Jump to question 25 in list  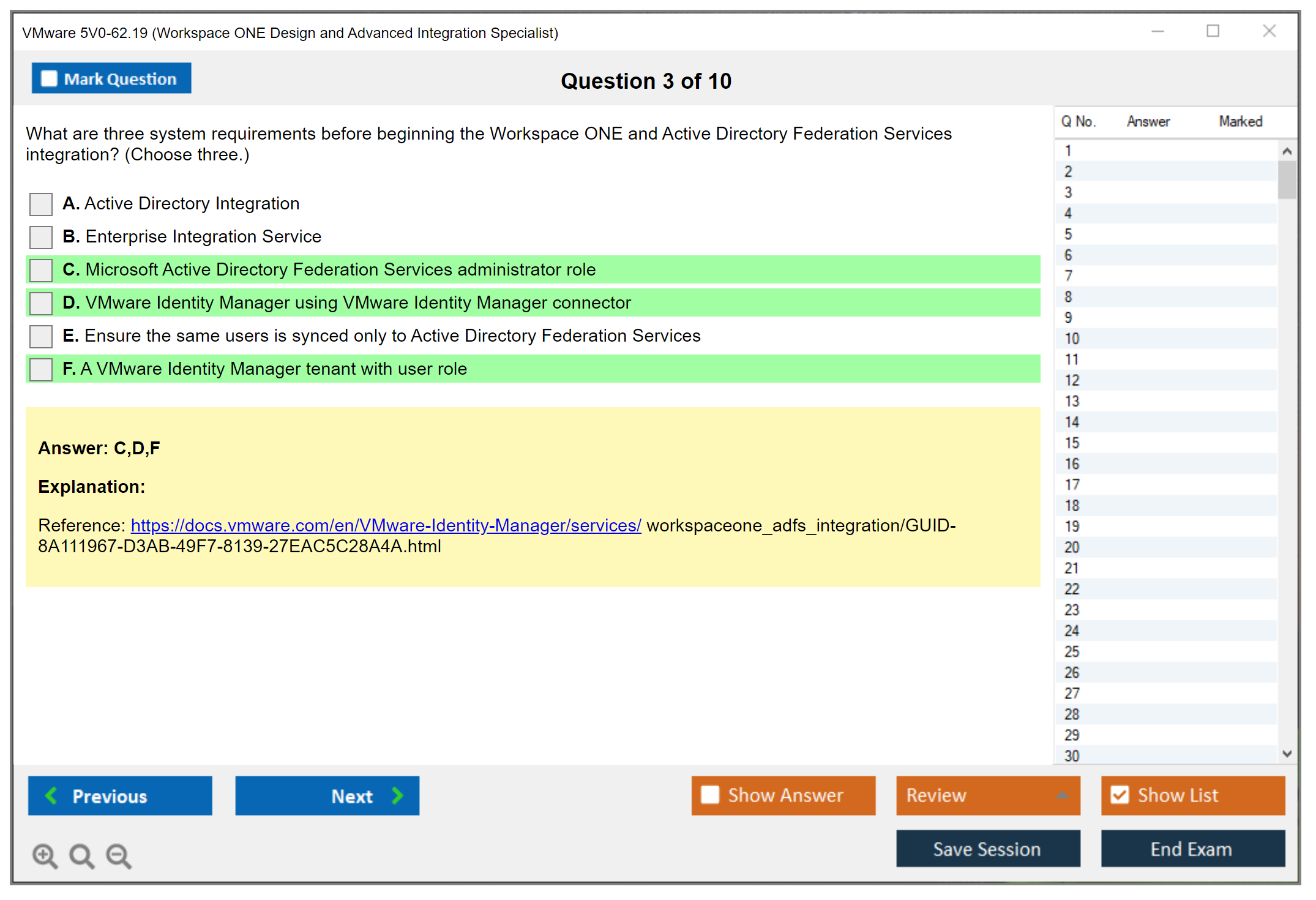point(1072,651)
